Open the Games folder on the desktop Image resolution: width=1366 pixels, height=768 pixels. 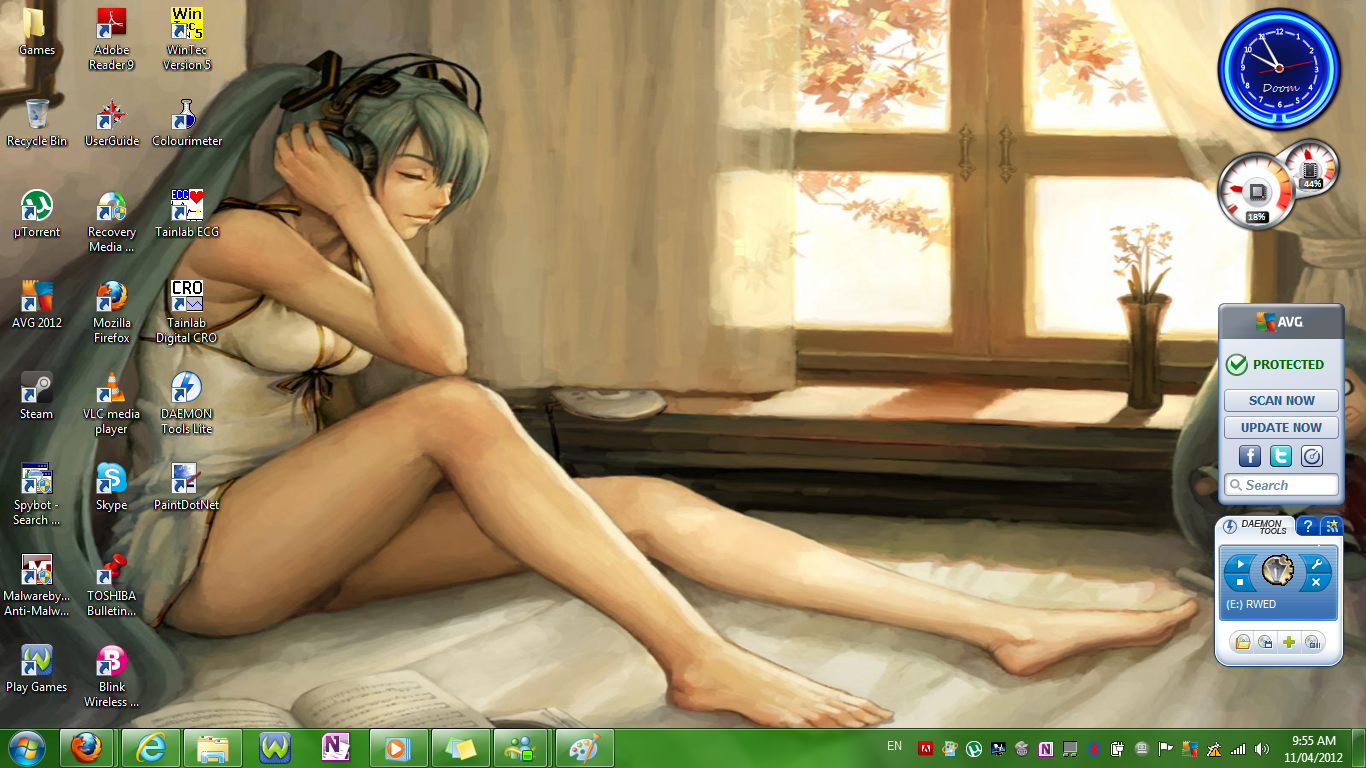coord(37,32)
